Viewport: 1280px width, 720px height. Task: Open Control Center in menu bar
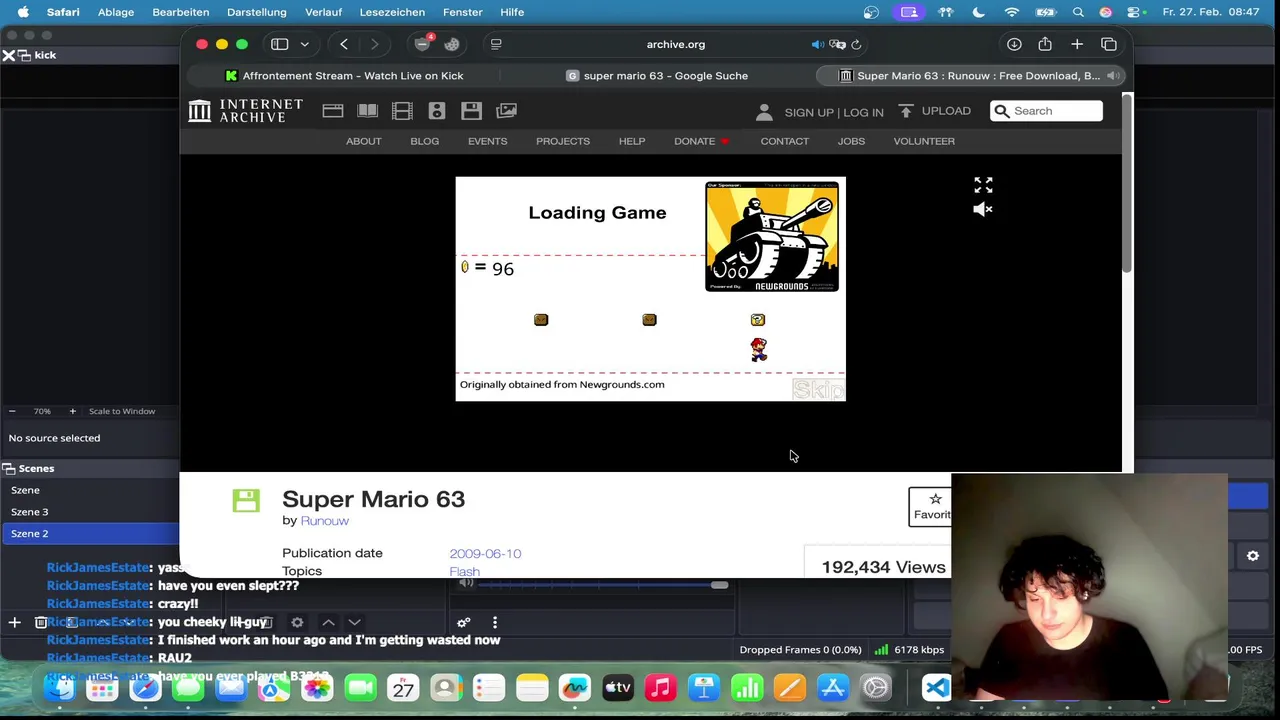(1132, 12)
